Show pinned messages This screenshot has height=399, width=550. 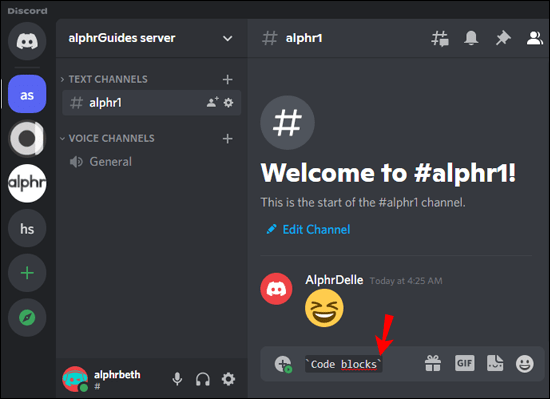[x=503, y=38]
